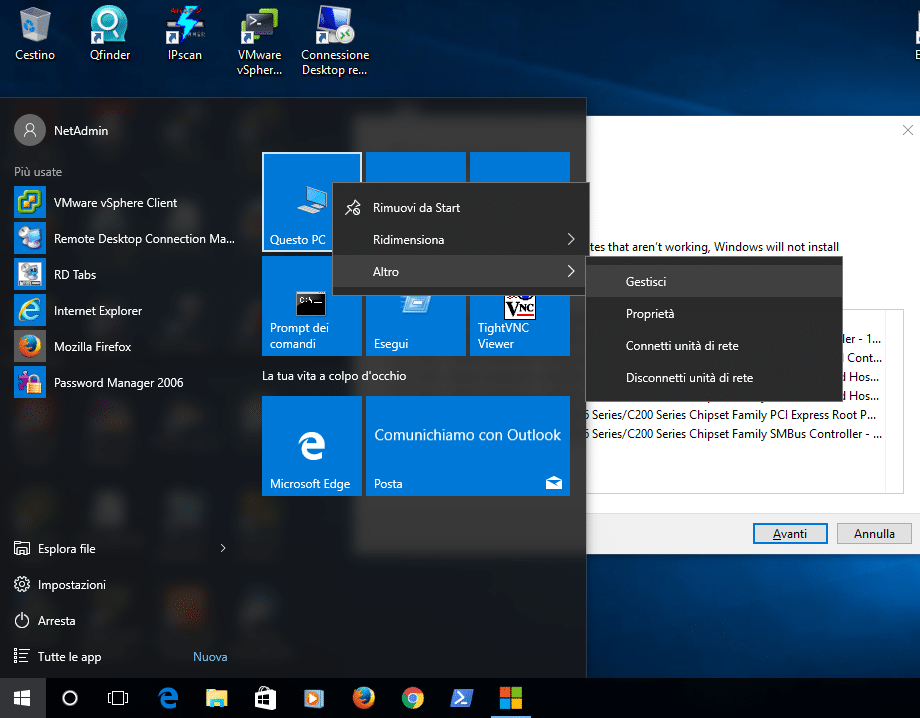Launch VMware vSphere Client from most used

(126, 202)
